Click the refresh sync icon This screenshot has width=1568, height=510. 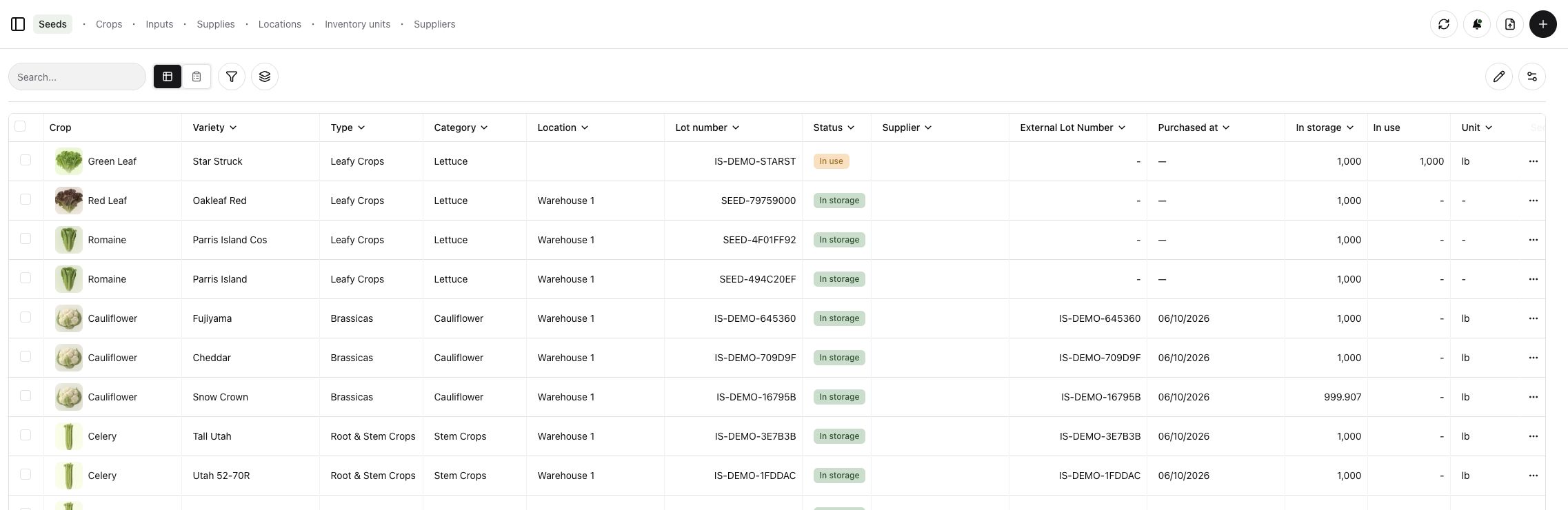[1444, 24]
